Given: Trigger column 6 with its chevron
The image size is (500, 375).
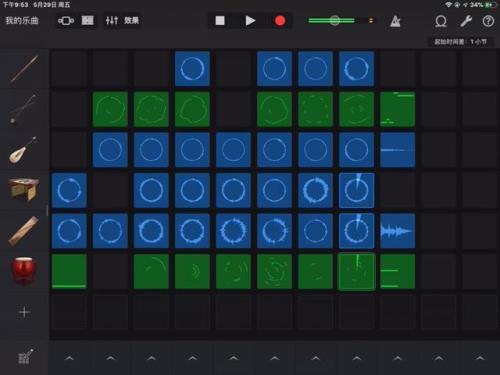Looking at the screenshot, I should (x=274, y=358).
